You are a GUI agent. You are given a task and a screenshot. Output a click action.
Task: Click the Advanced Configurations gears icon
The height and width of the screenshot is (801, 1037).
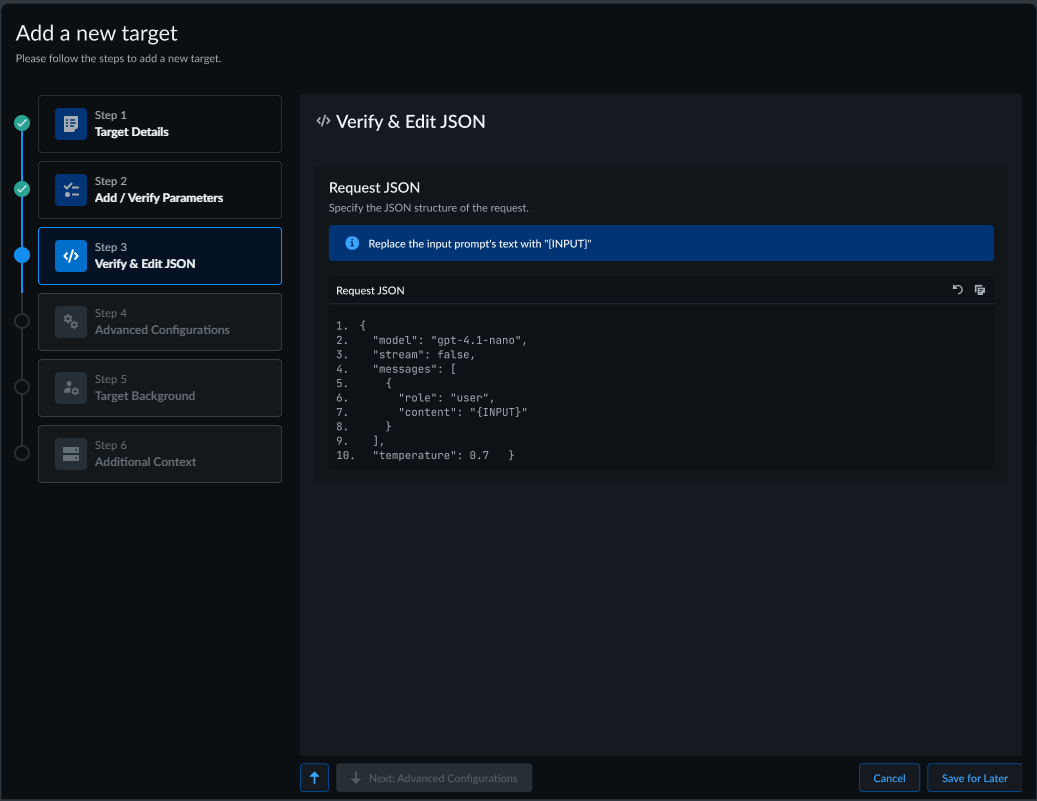[x=71, y=322]
